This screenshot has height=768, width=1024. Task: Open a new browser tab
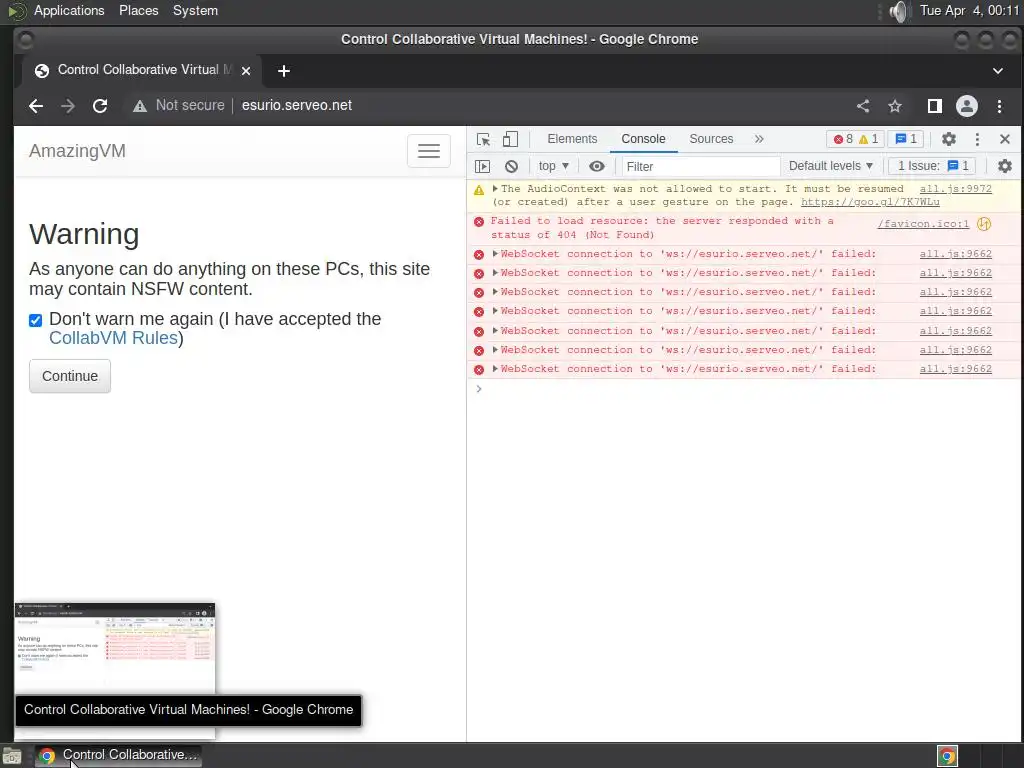(x=283, y=71)
